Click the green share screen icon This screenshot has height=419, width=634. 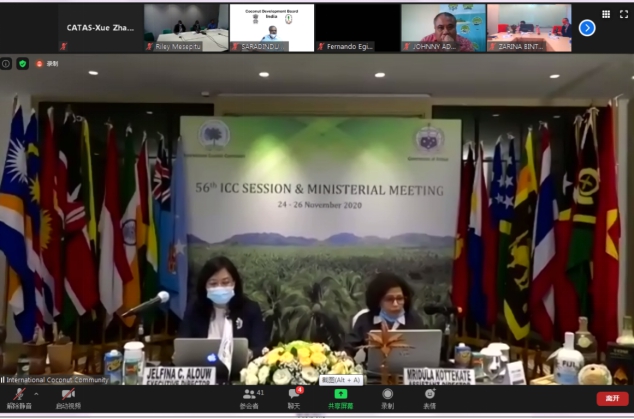click(340, 396)
